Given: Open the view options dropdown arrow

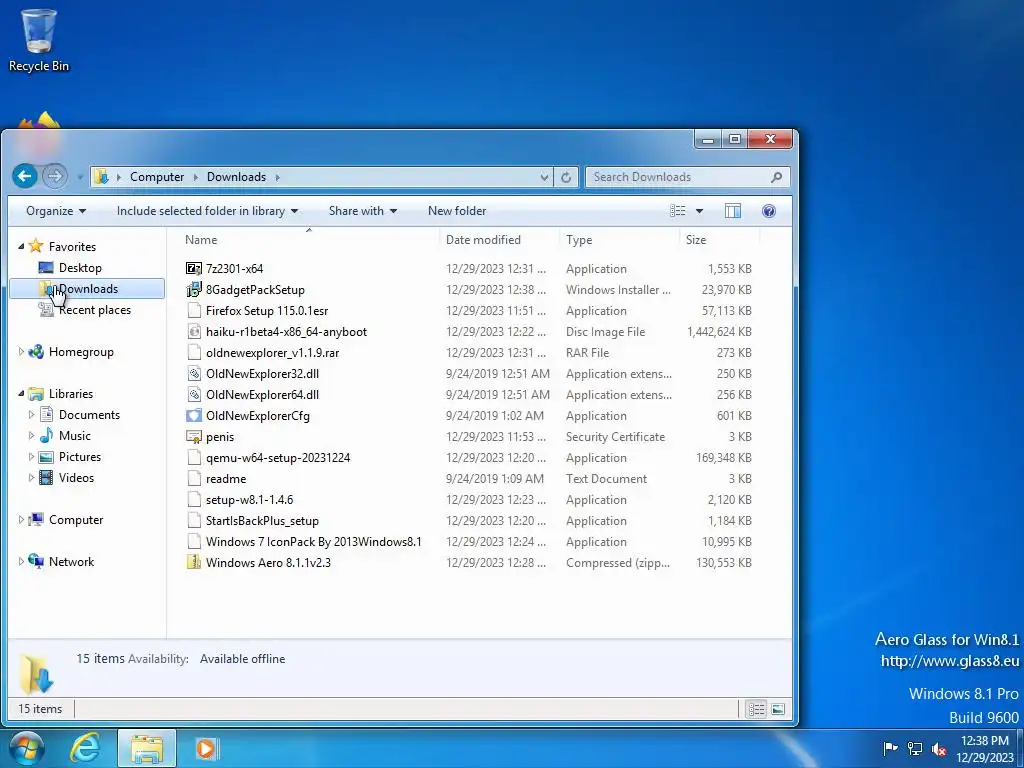Looking at the screenshot, I should (x=699, y=211).
